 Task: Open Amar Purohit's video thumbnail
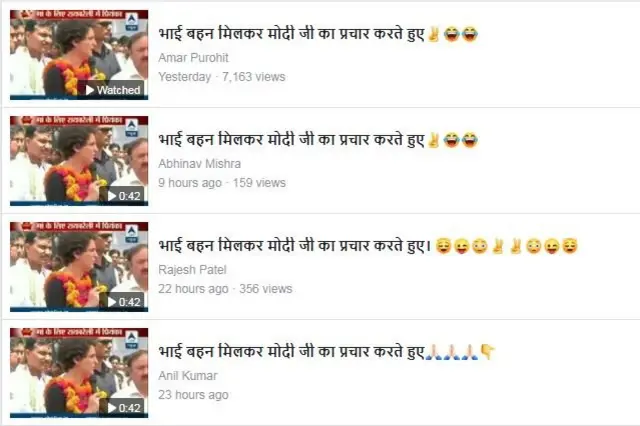click(x=79, y=55)
